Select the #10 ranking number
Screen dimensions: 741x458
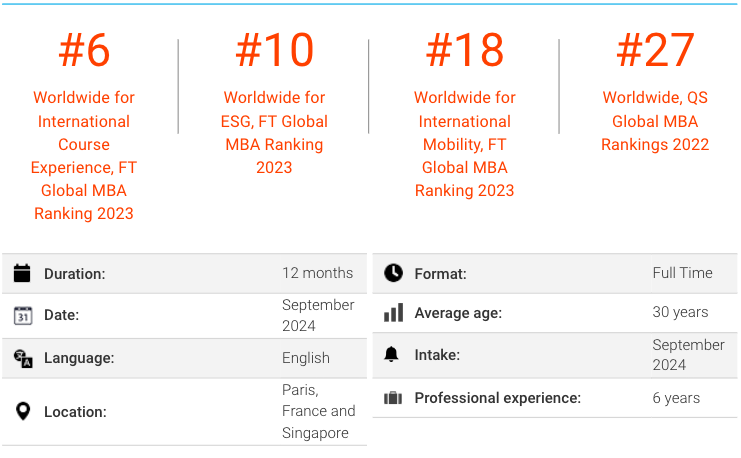coord(275,50)
